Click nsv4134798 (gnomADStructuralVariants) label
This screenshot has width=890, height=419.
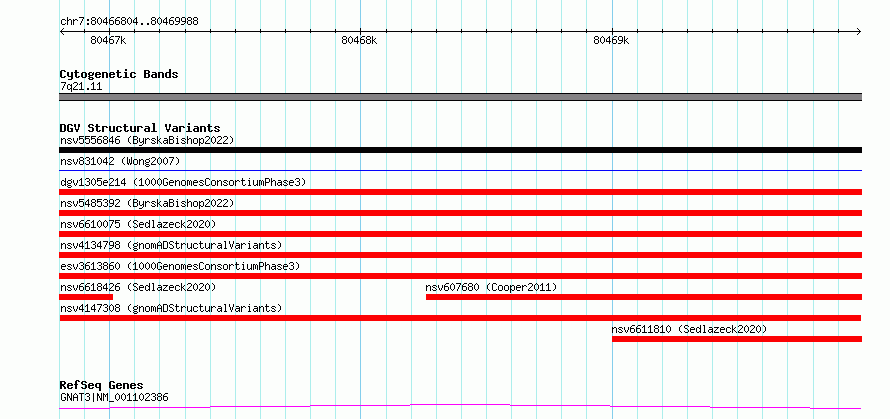point(171,245)
